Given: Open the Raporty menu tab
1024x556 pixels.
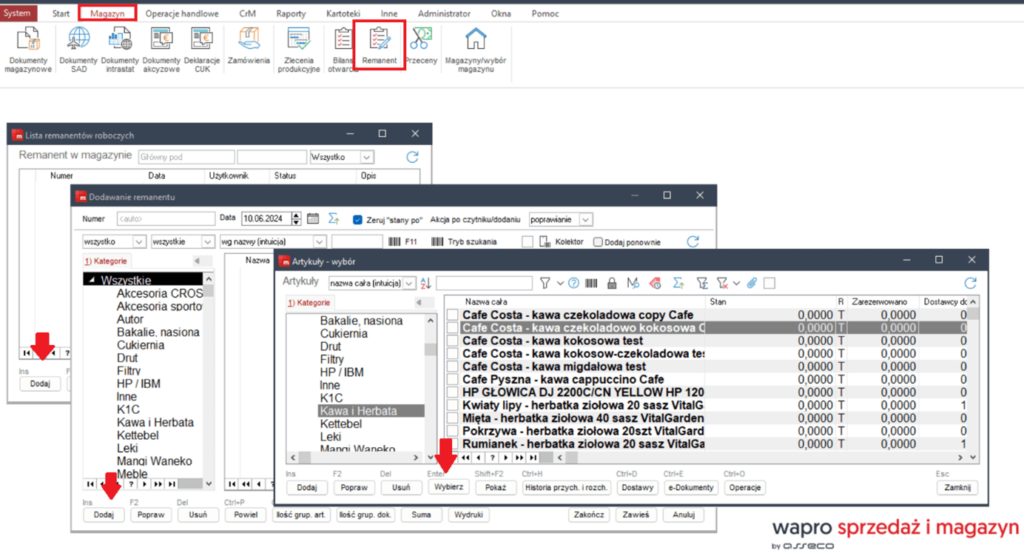Looking at the screenshot, I should [291, 13].
